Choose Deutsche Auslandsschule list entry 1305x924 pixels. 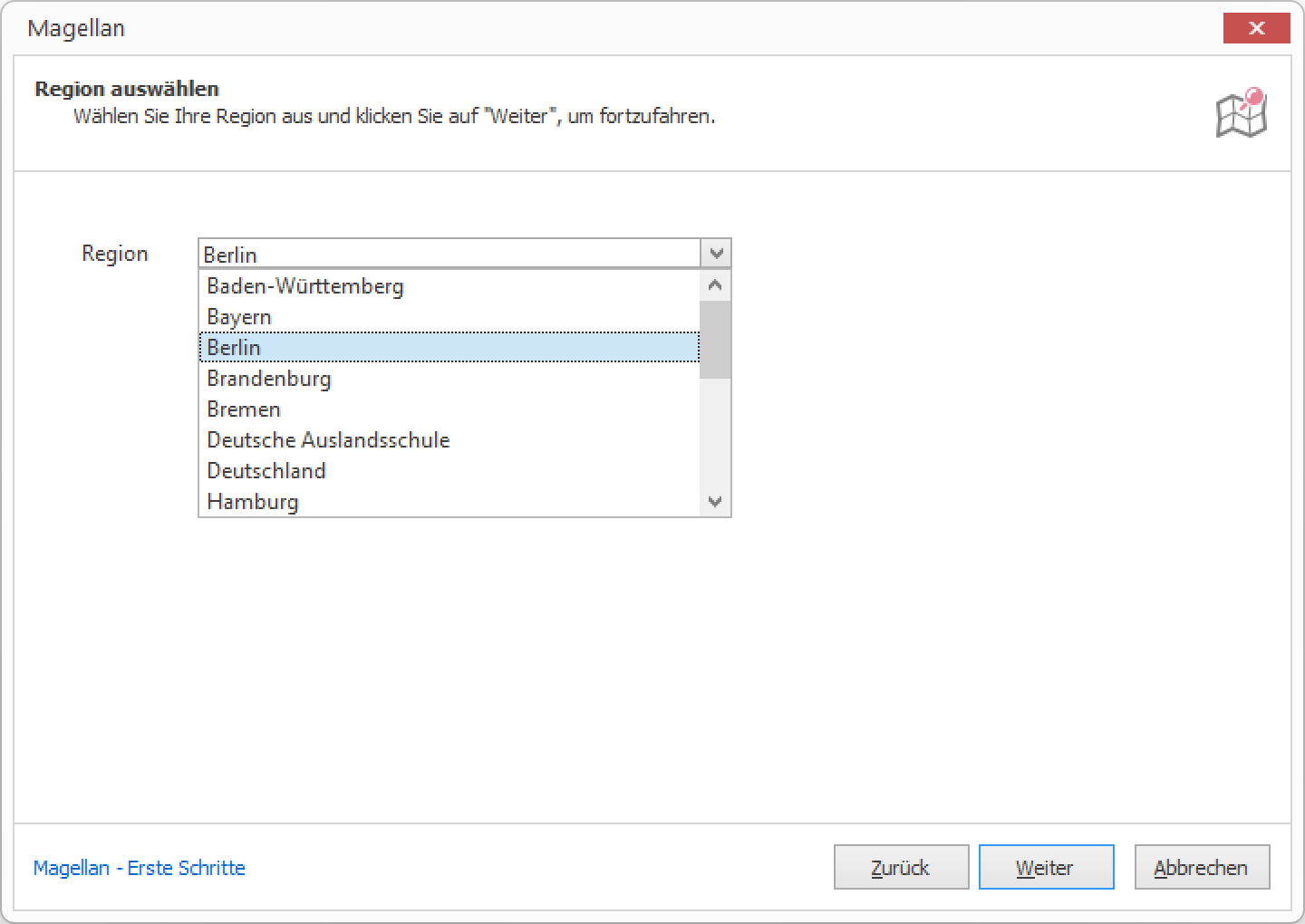[x=449, y=440]
